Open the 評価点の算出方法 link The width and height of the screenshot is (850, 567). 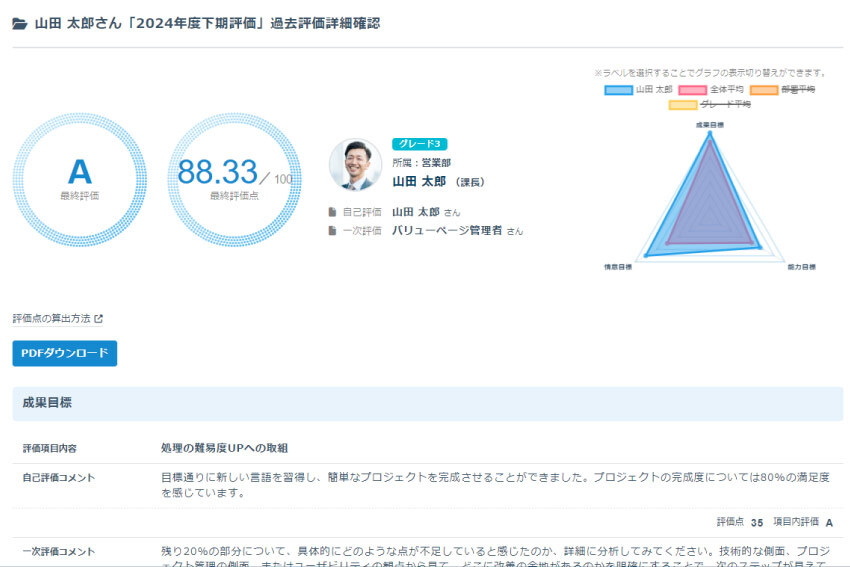(51, 319)
